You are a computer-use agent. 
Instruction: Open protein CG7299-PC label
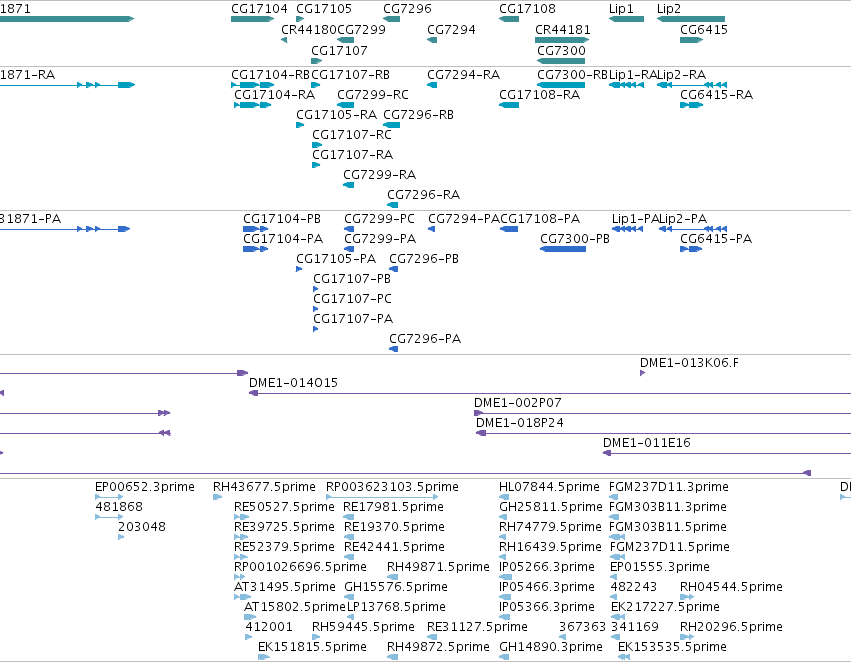(379, 219)
